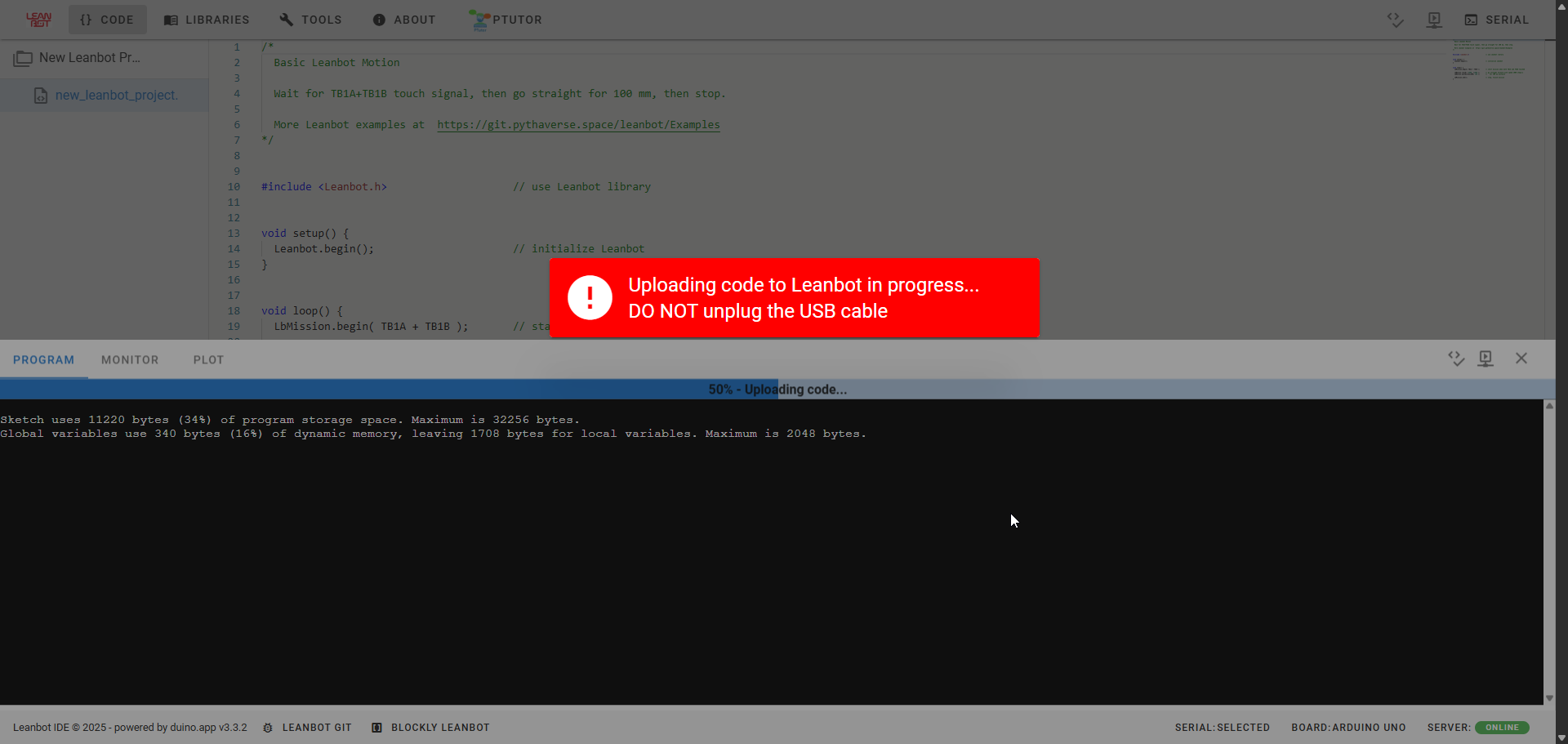Open the Libraries menu

(207, 20)
